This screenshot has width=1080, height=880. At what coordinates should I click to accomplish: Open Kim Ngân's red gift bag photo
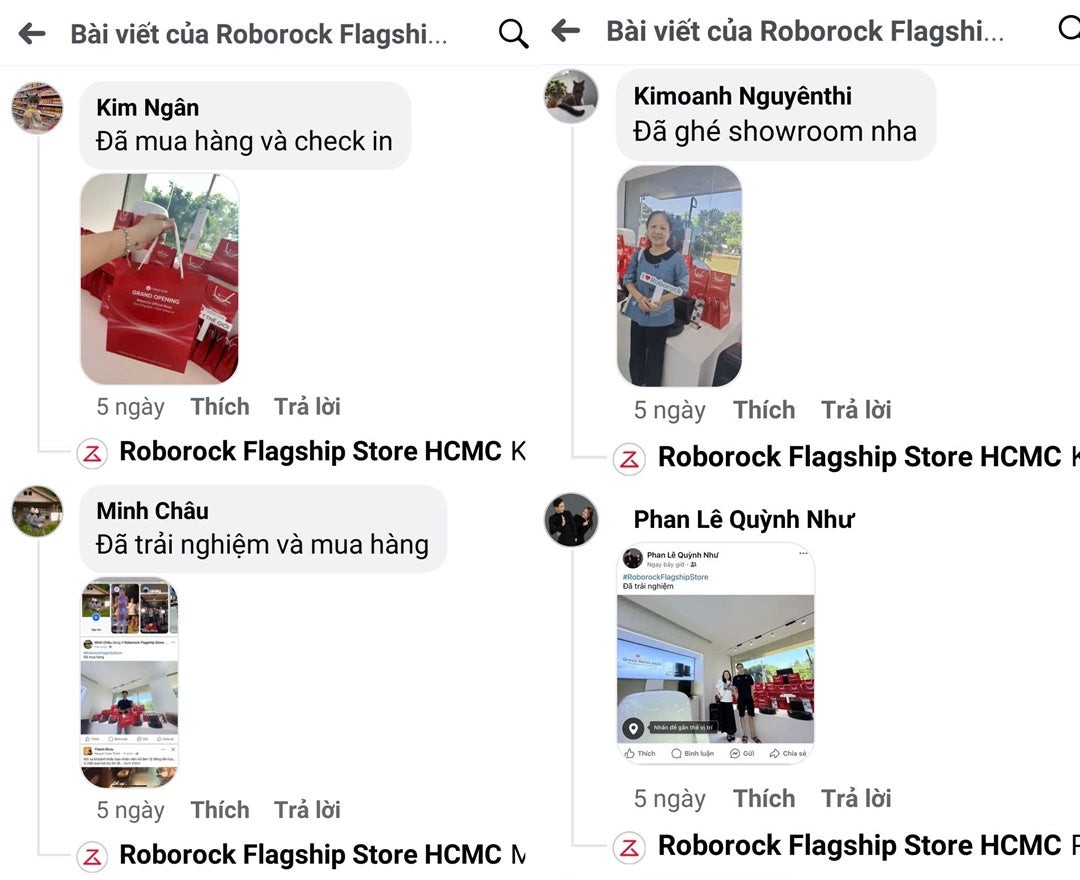pyautogui.click(x=160, y=279)
